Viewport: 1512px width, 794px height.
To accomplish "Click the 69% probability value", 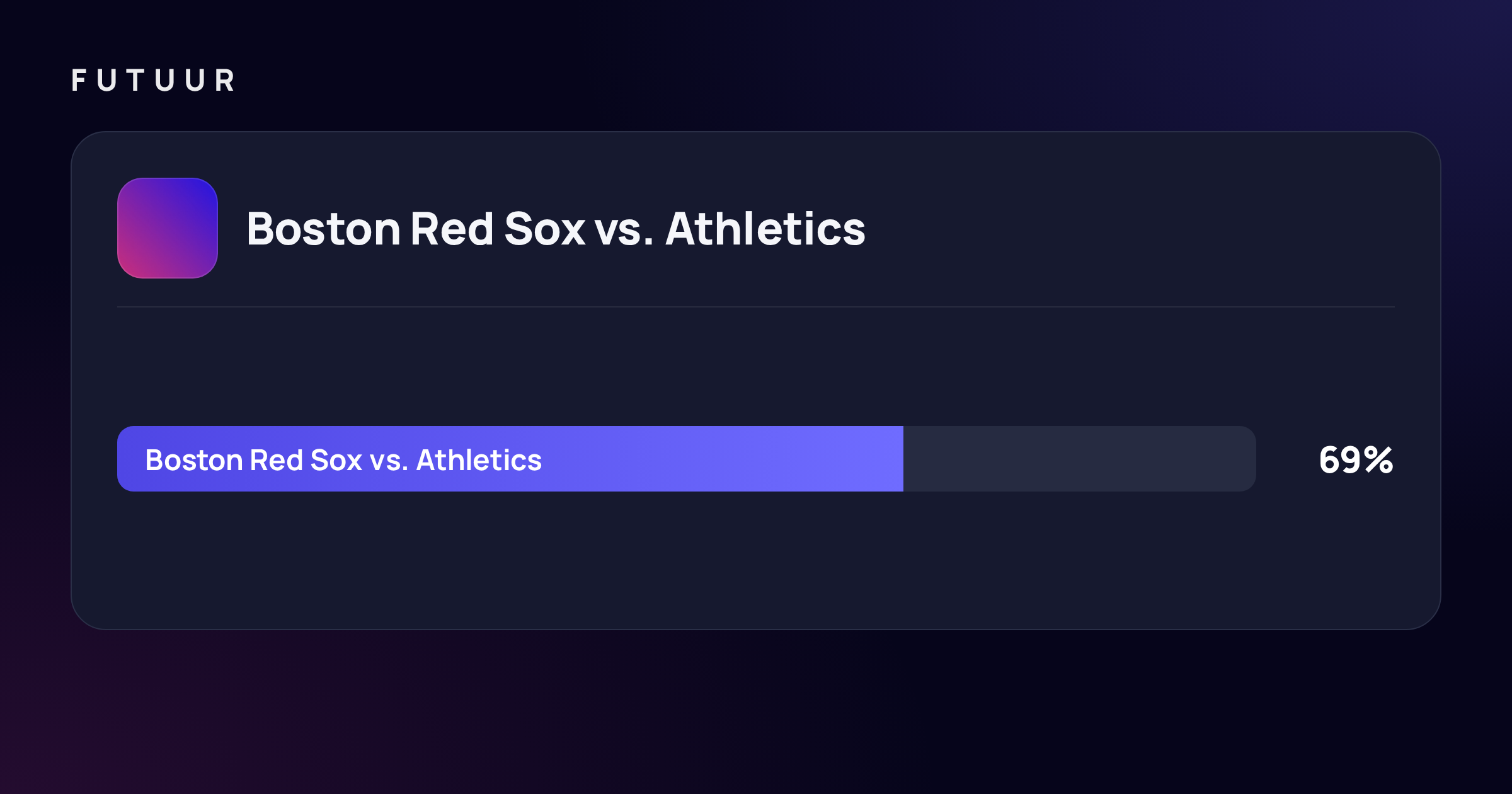I will tap(1356, 460).
